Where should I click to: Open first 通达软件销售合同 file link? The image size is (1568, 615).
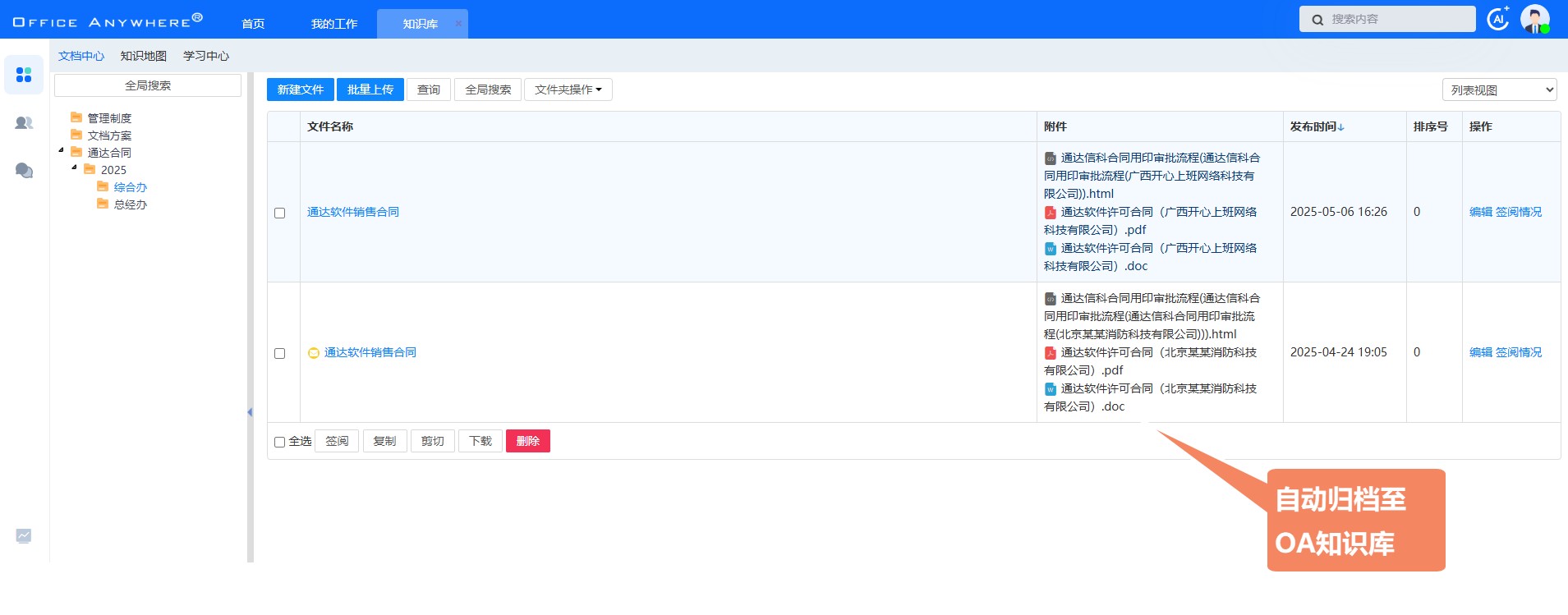tap(353, 212)
